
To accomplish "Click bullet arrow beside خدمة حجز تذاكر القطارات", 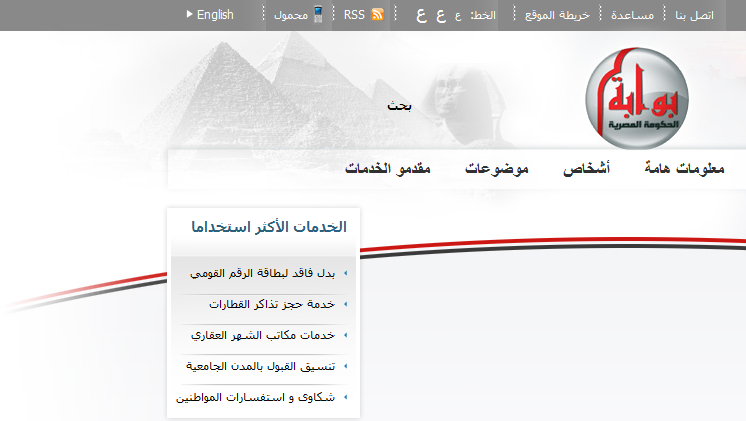I will tap(346, 303).
